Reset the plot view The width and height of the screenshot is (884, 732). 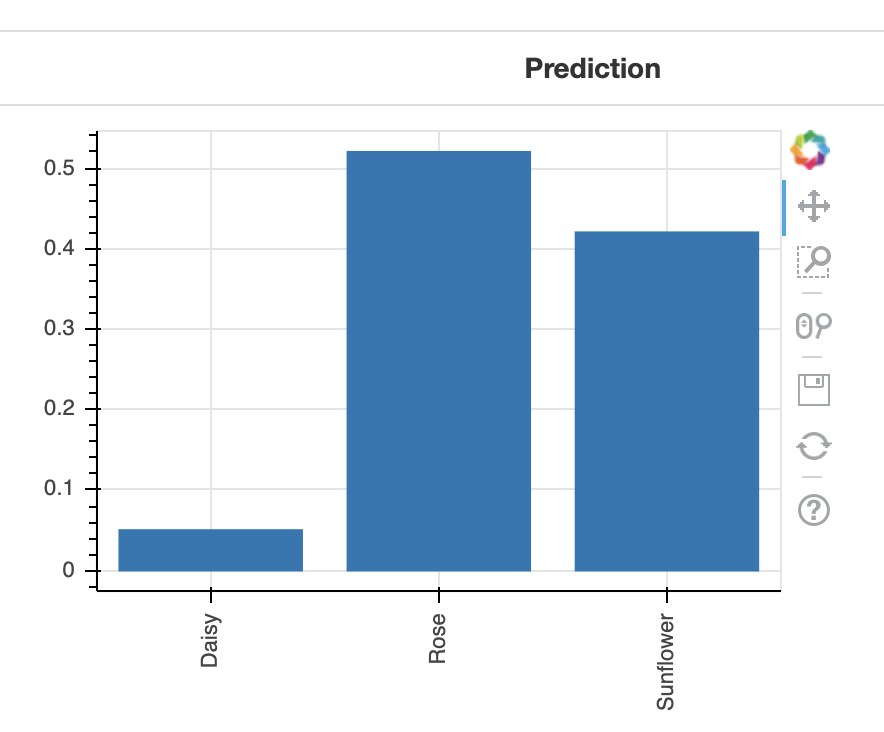[814, 446]
